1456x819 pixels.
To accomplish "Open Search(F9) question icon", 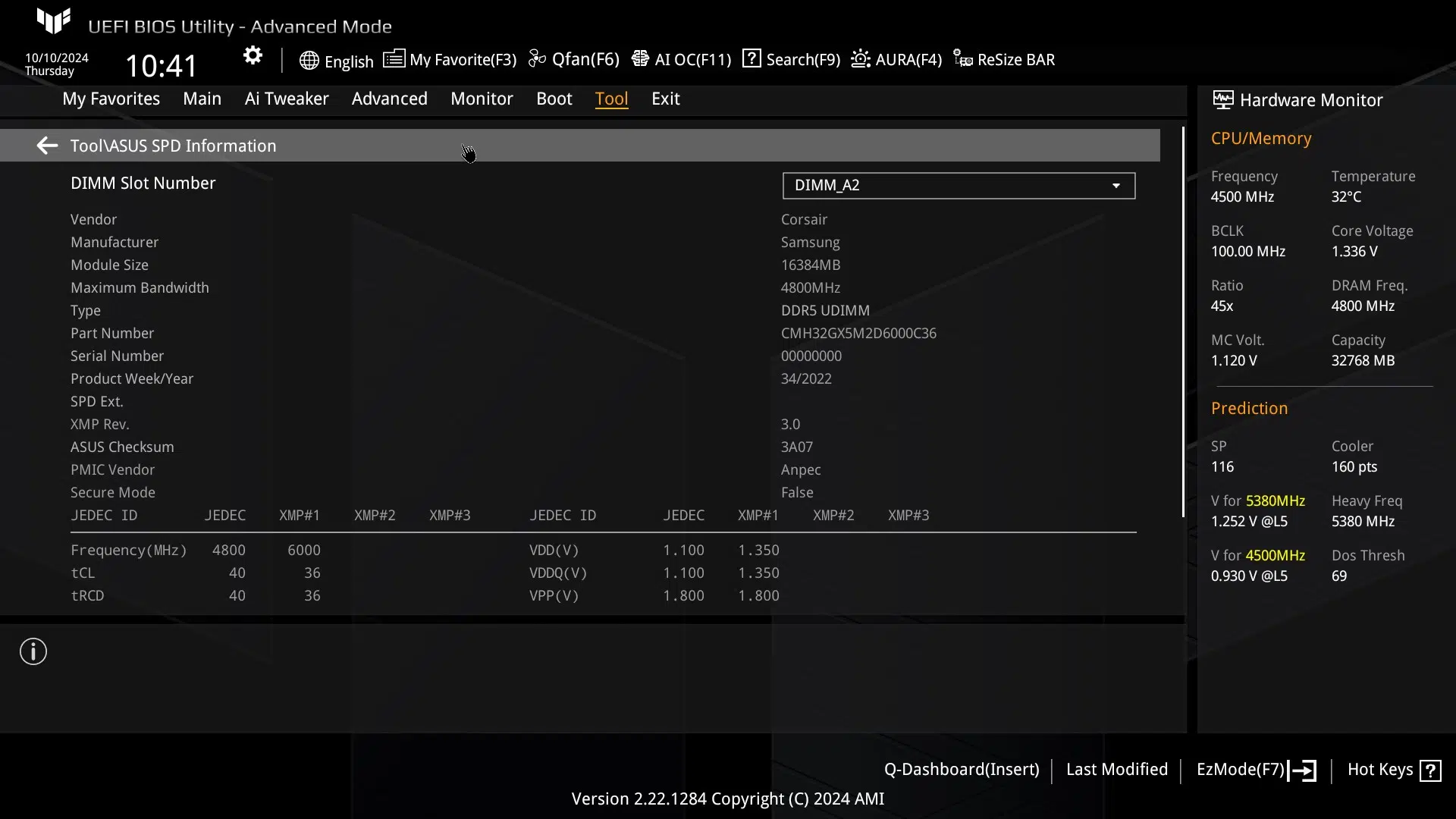I will click(752, 58).
